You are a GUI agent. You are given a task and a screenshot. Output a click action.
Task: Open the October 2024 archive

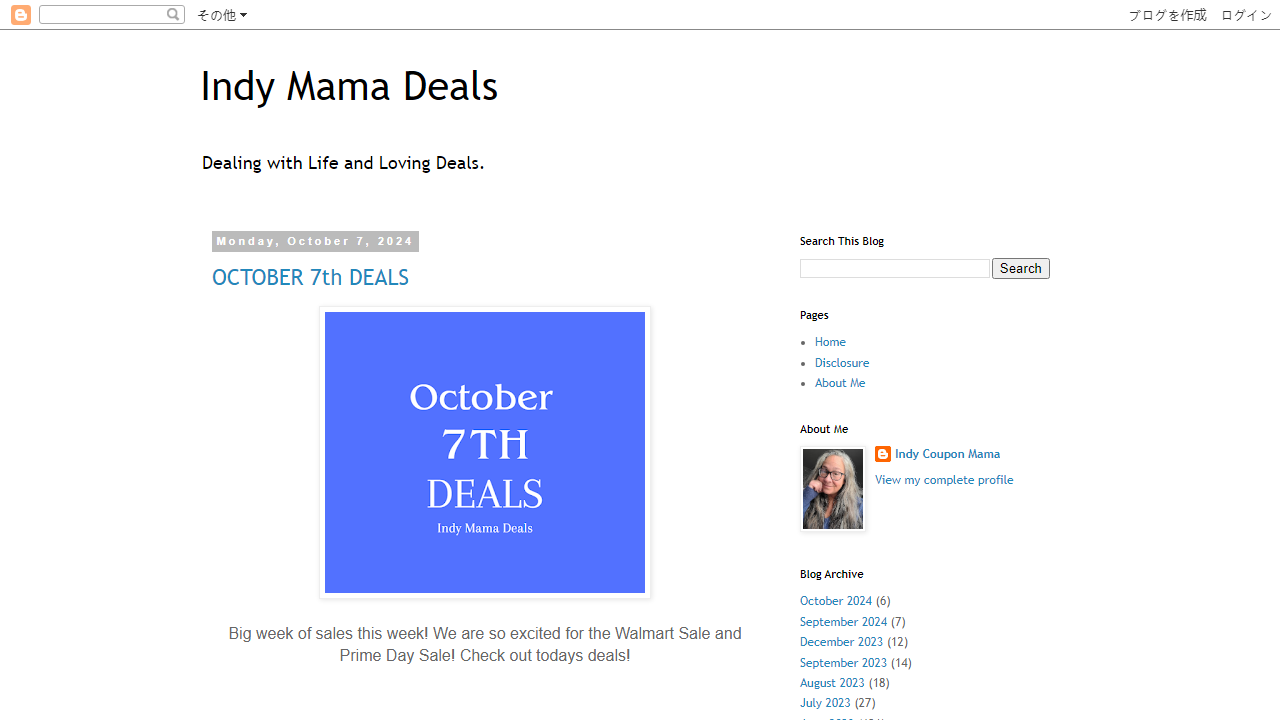[836, 601]
